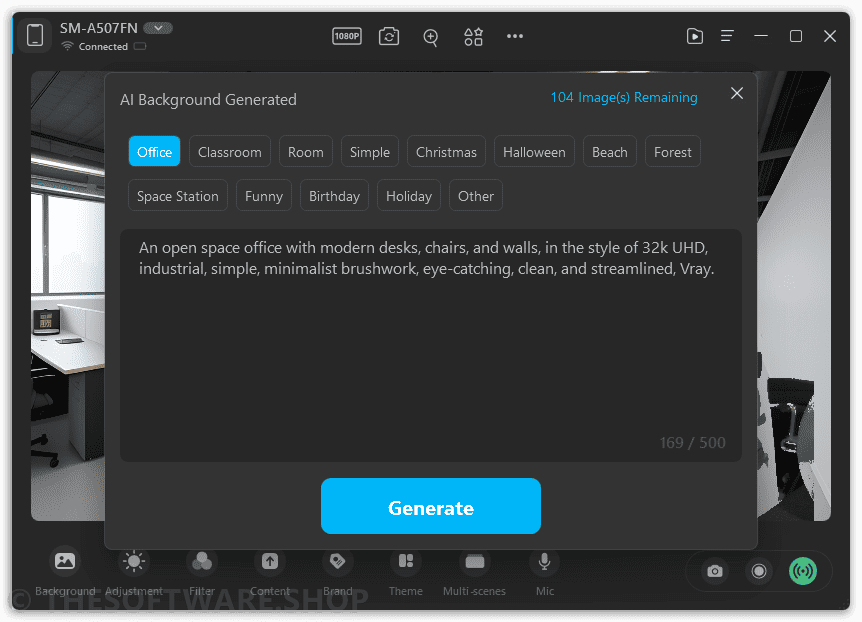Choose the Funny category

tap(264, 196)
